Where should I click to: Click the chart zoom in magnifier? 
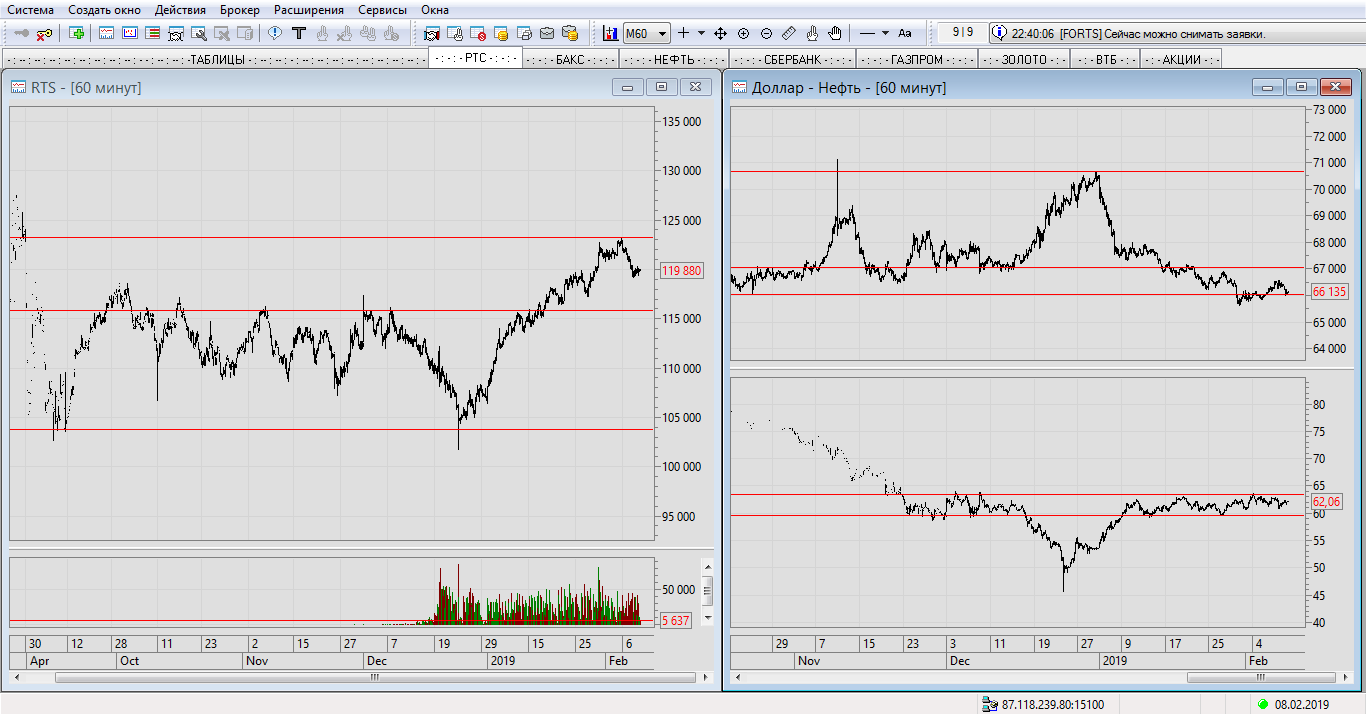click(x=743, y=33)
